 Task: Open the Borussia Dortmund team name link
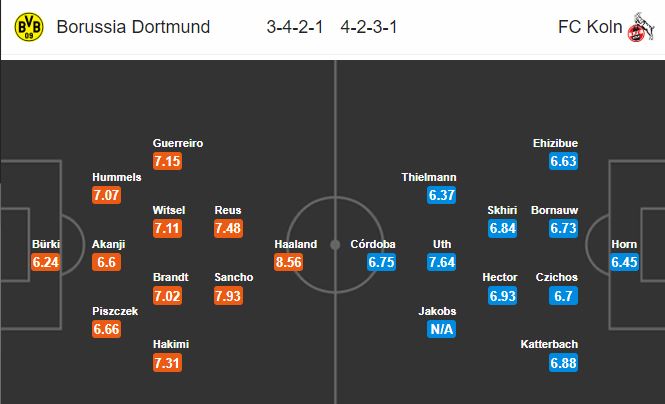coord(133,27)
